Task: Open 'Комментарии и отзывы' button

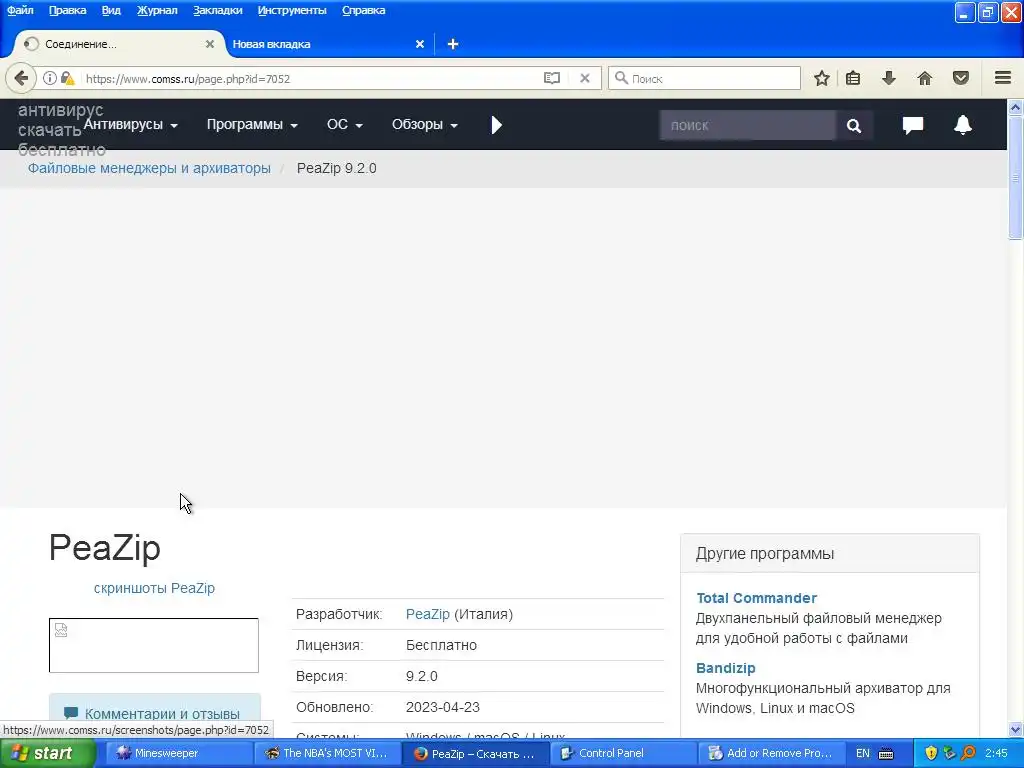Action: [x=155, y=713]
